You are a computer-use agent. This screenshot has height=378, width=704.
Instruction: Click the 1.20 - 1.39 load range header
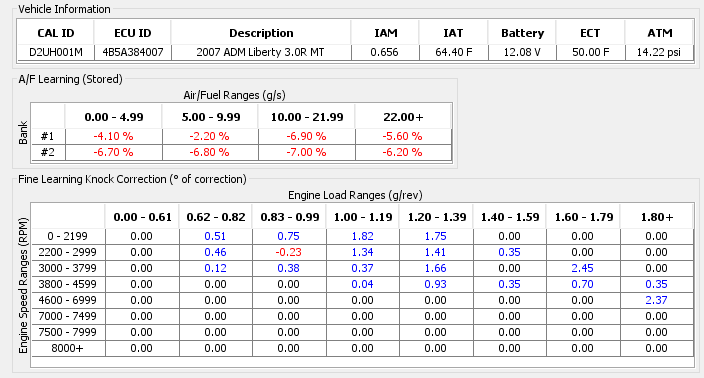click(x=436, y=217)
